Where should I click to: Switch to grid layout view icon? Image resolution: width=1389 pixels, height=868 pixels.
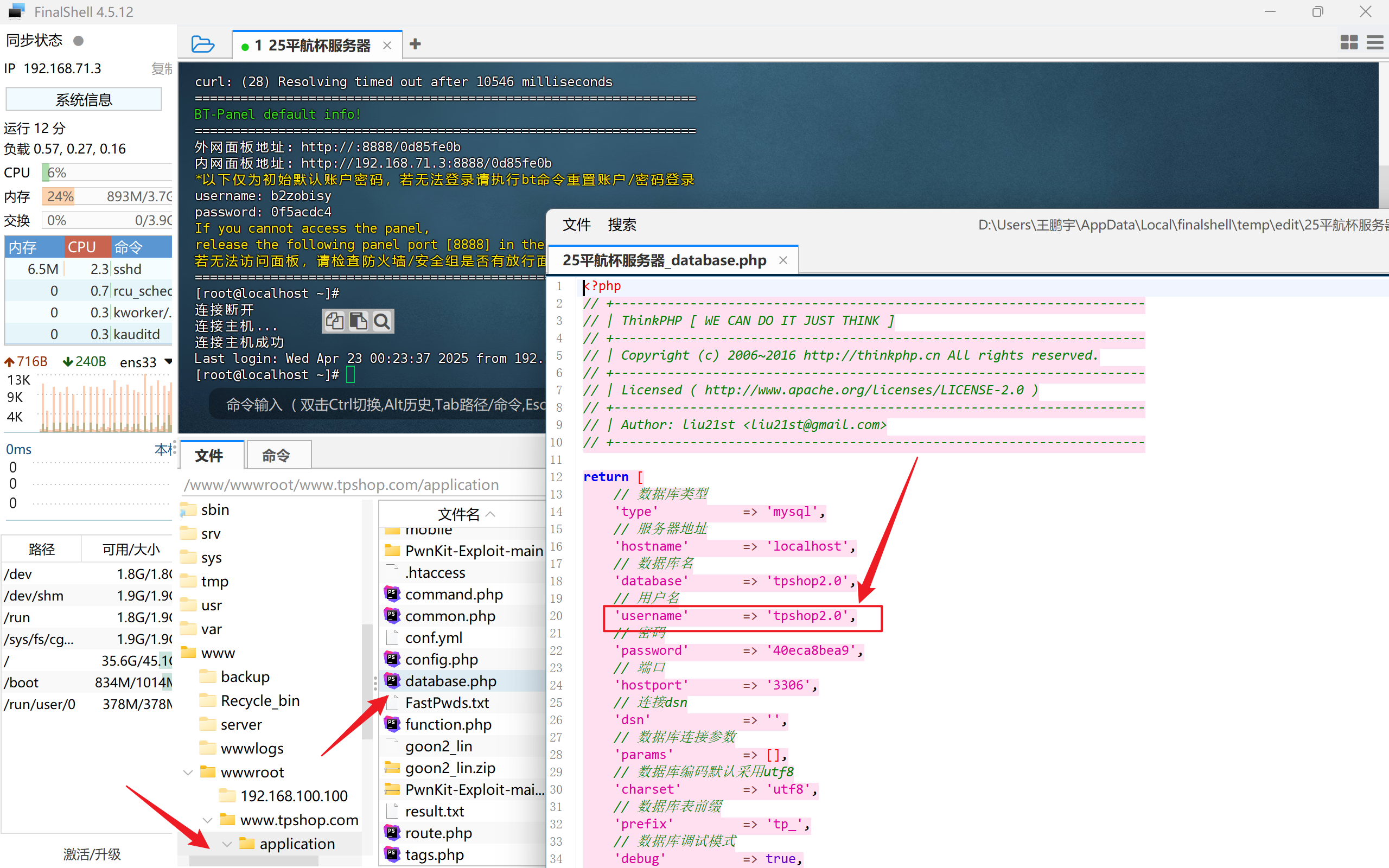coord(1348,42)
